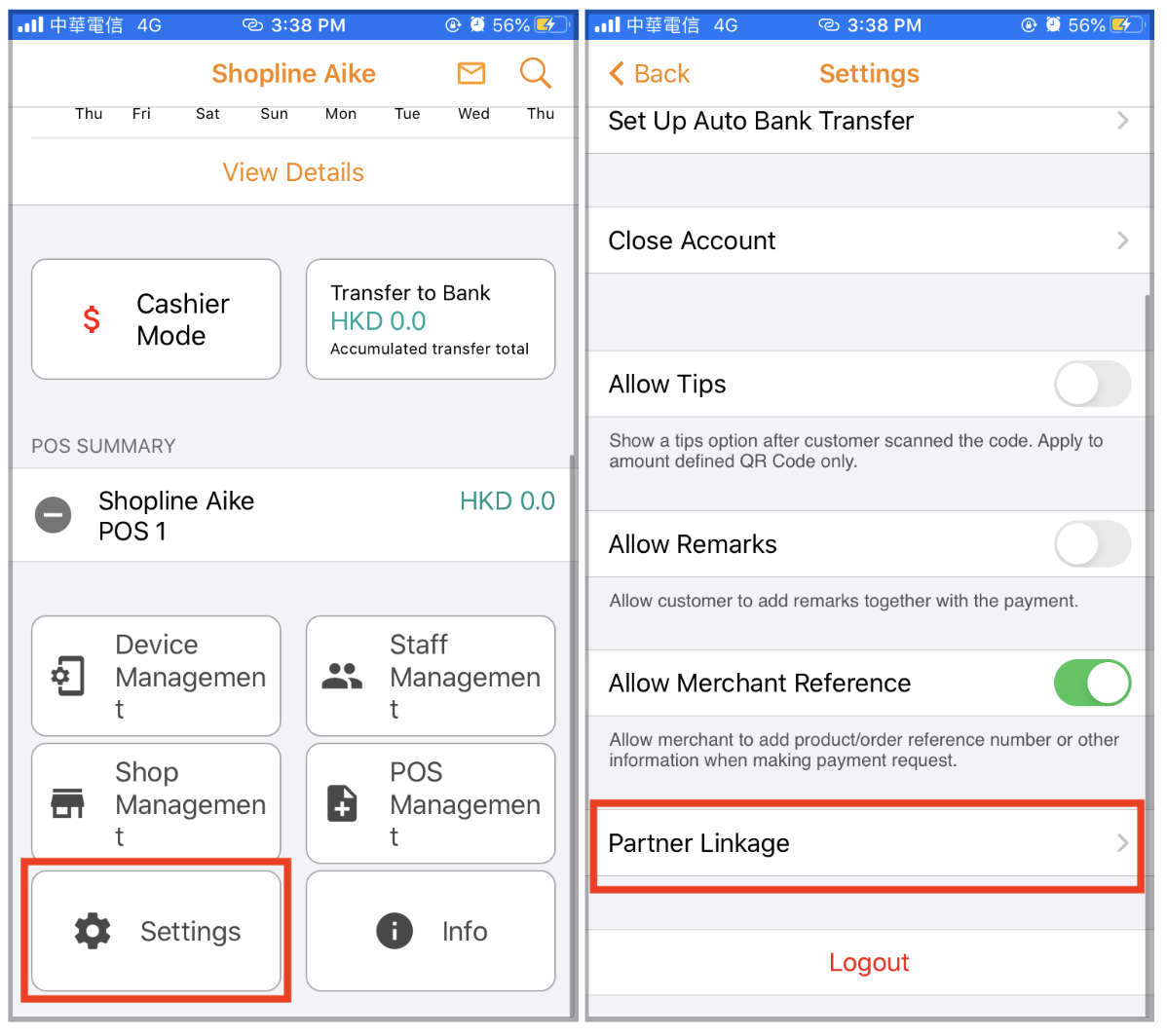
Task: Tap the Info circle icon
Action: tap(395, 931)
